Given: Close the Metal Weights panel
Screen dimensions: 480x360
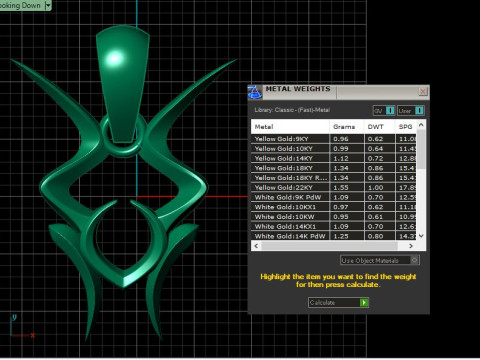Looking at the screenshot, I should 423,91.
